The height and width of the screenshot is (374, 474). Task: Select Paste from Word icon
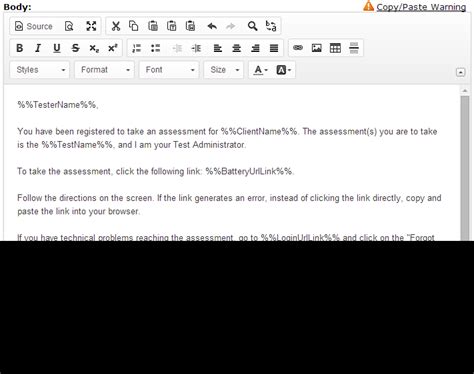190,26
